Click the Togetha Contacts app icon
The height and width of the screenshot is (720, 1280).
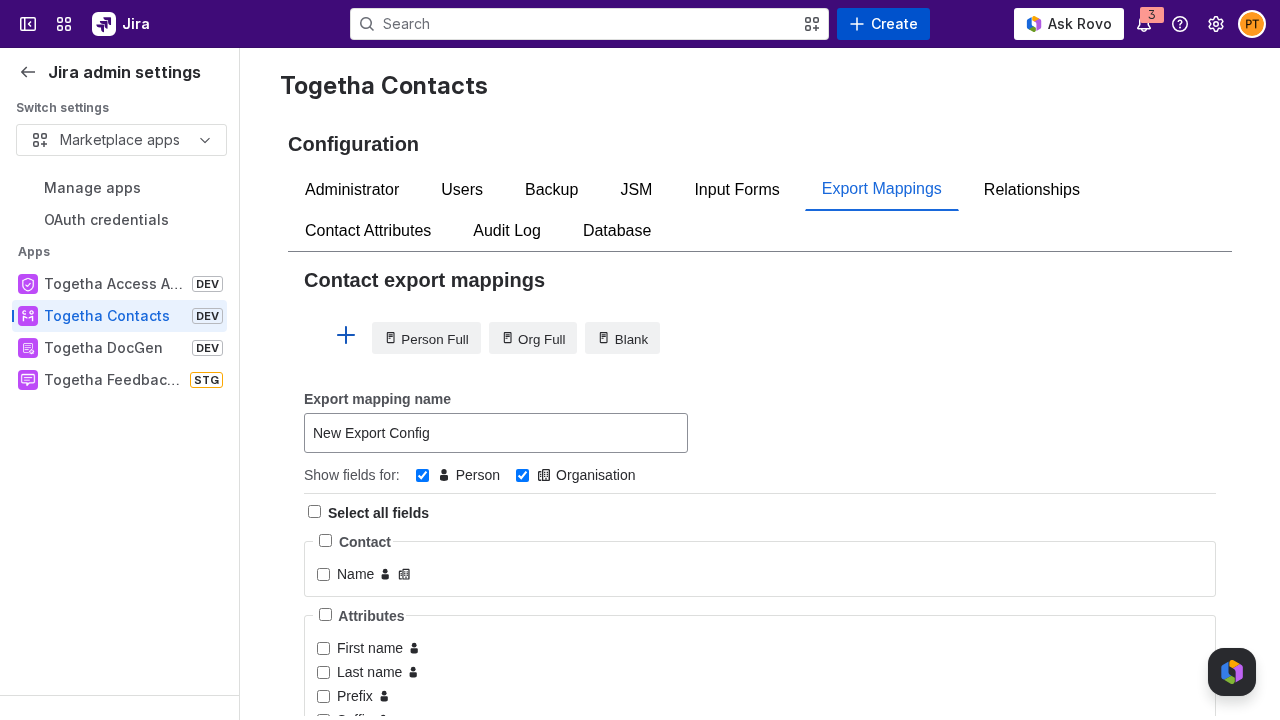pos(28,316)
